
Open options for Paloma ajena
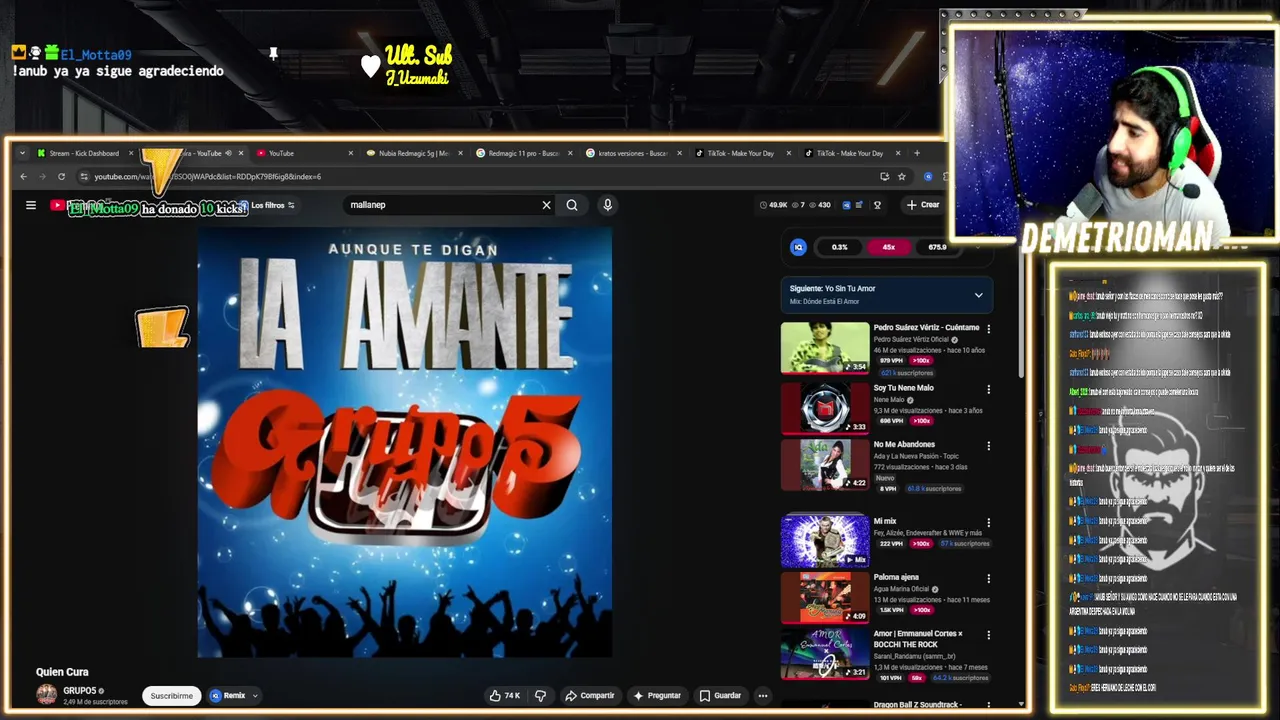tap(989, 579)
